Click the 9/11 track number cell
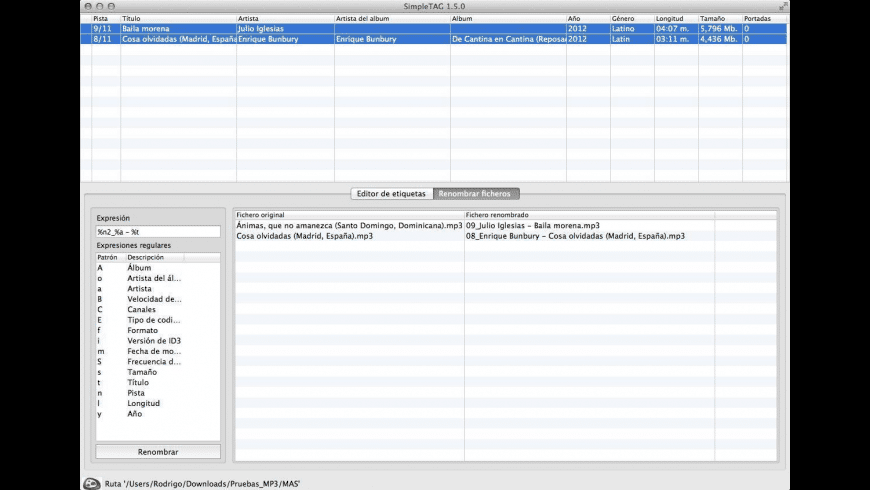Viewport: 870px width, 490px height. tap(106, 28)
